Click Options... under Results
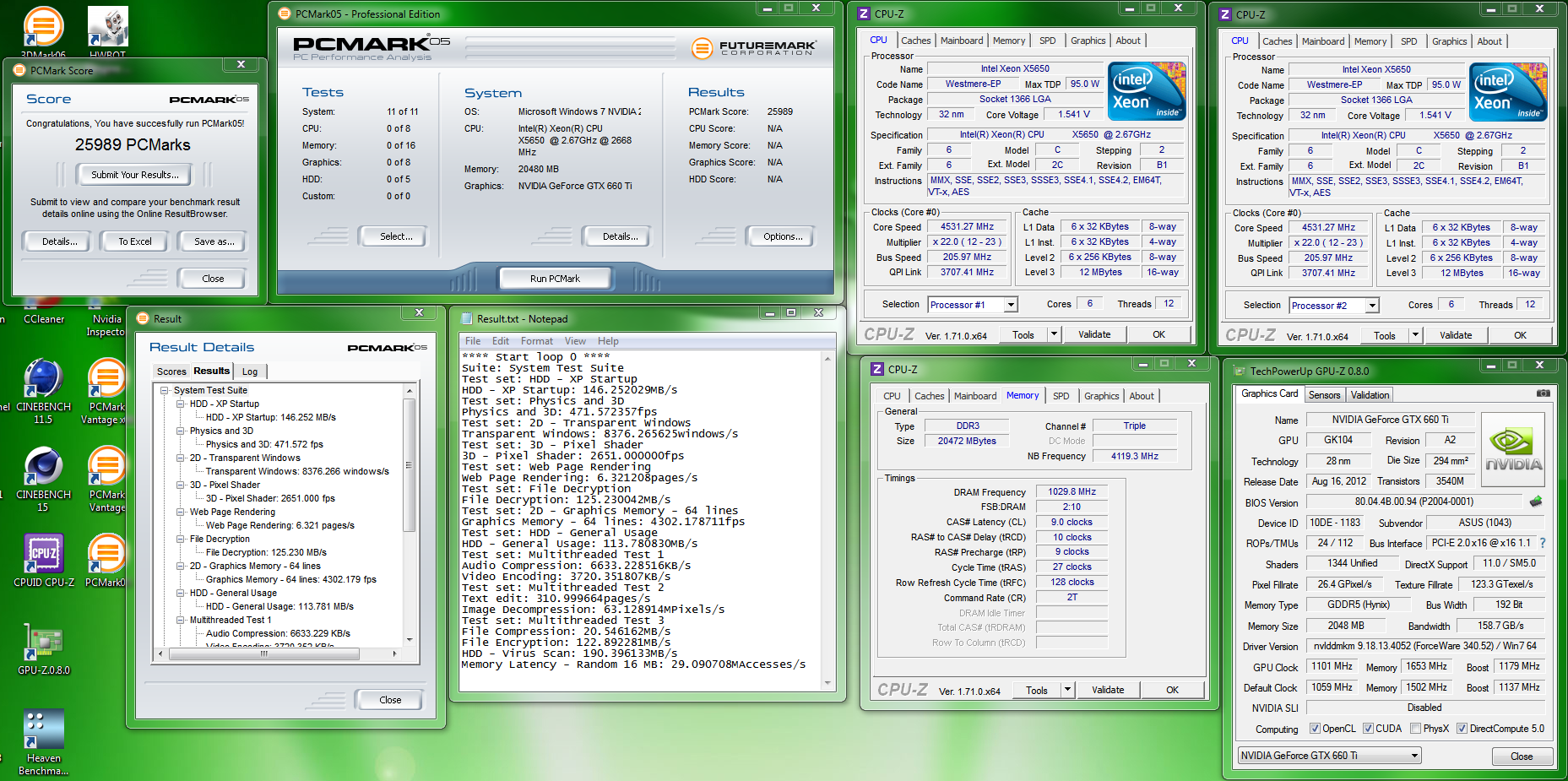This screenshot has height=781, width=1568. click(783, 236)
